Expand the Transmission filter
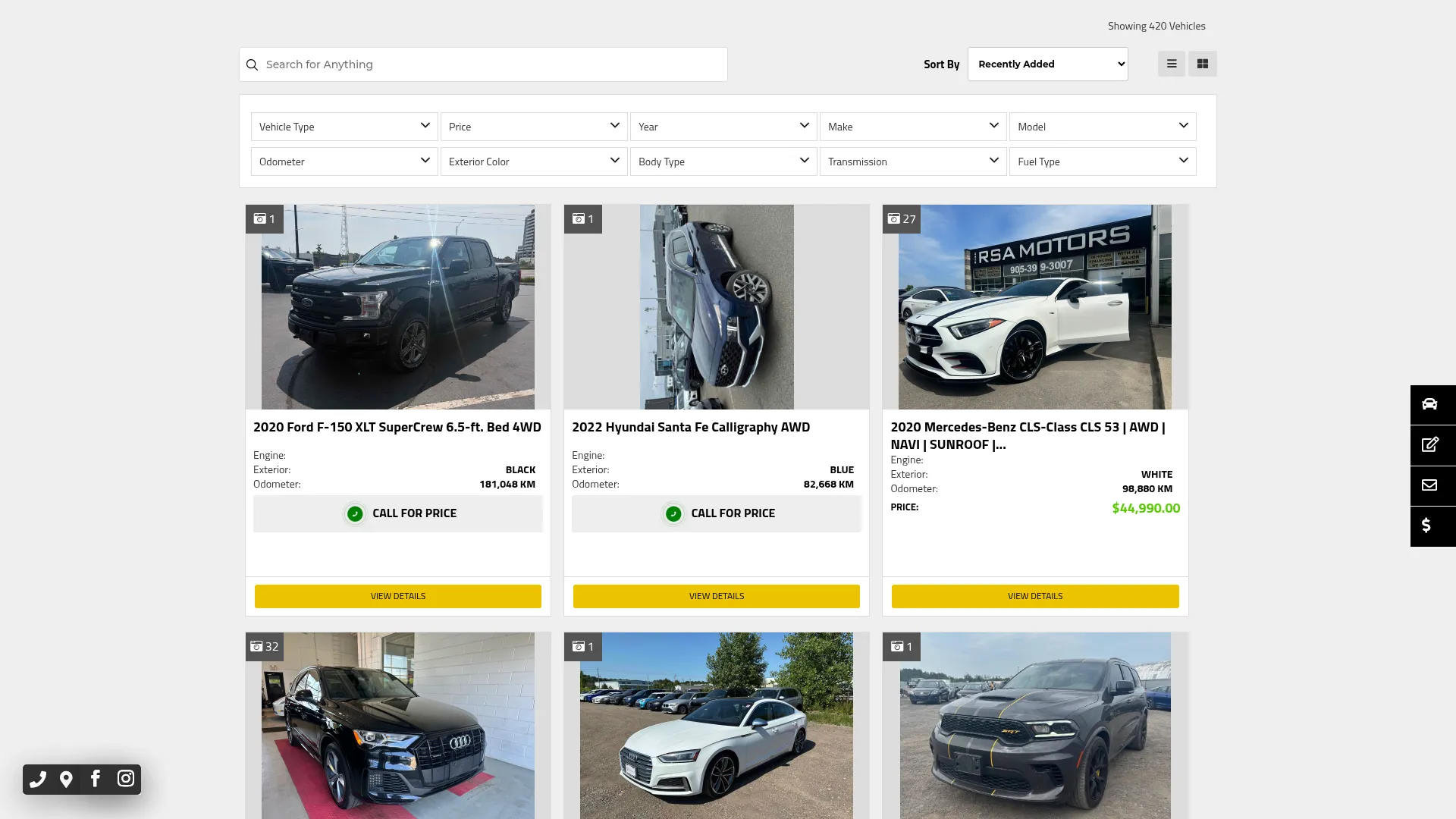Screen dimensions: 1456x819 coord(913,162)
